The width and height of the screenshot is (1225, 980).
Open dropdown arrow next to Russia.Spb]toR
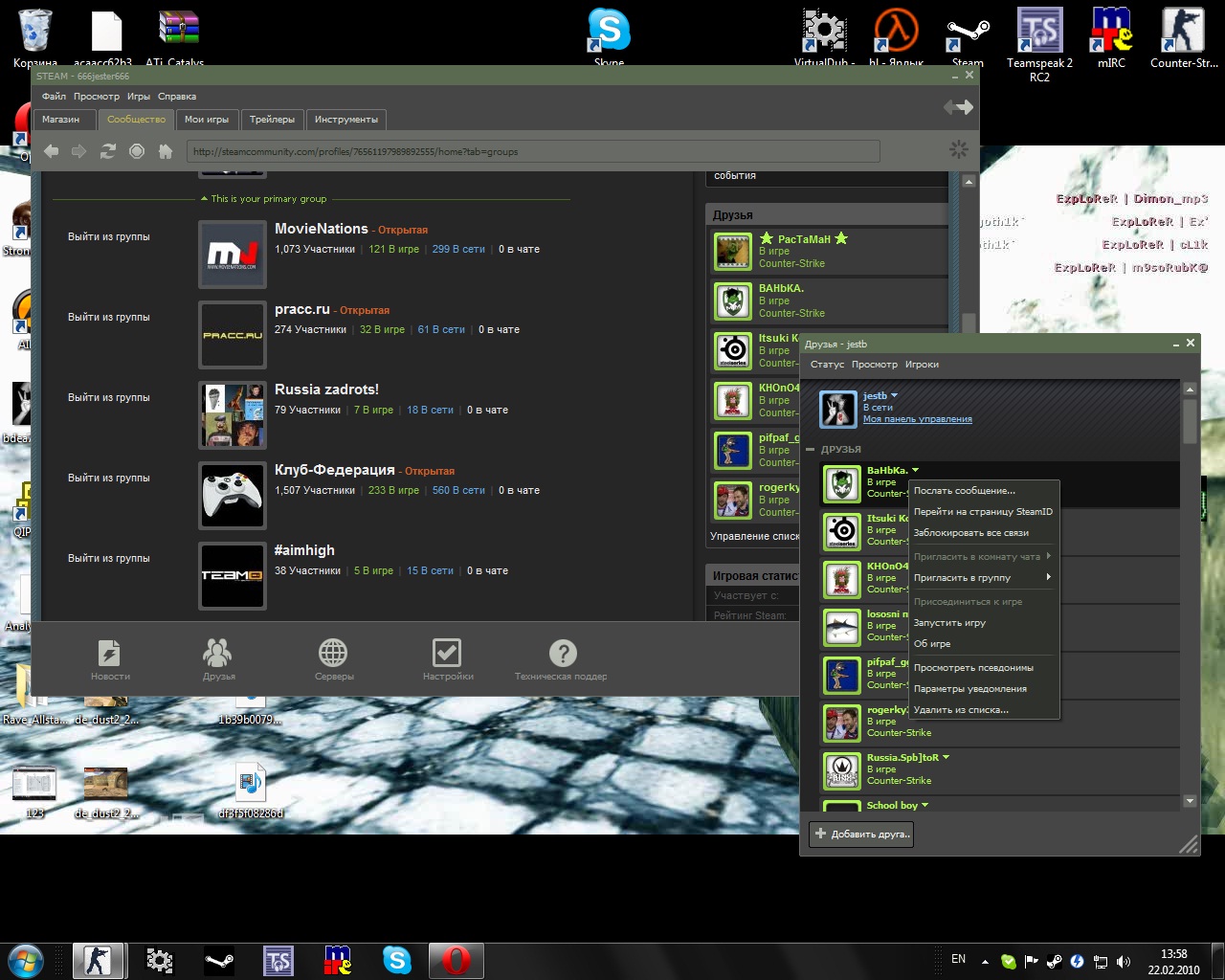click(x=946, y=757)
